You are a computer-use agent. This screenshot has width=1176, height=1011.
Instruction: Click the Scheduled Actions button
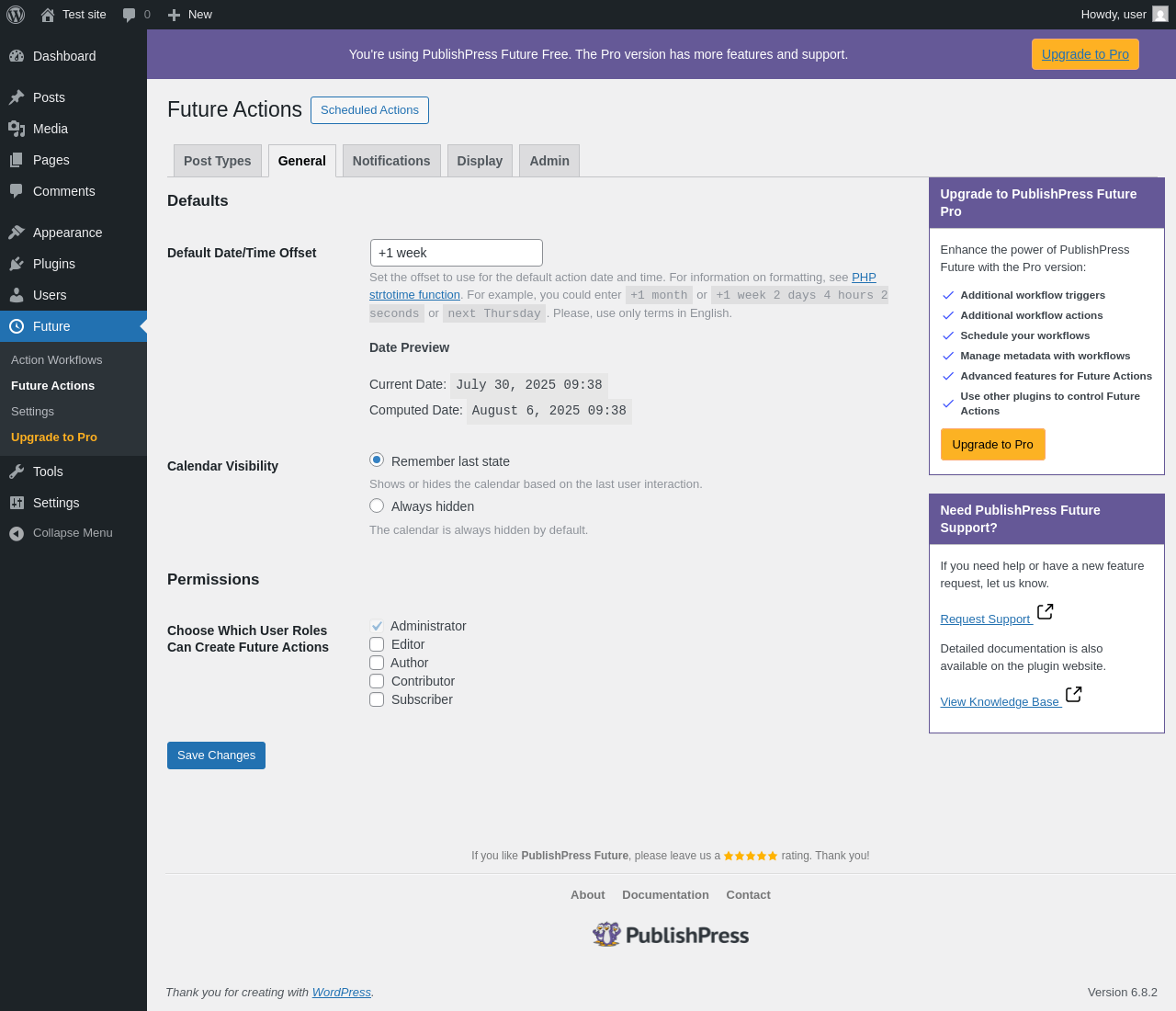point(369,110)
